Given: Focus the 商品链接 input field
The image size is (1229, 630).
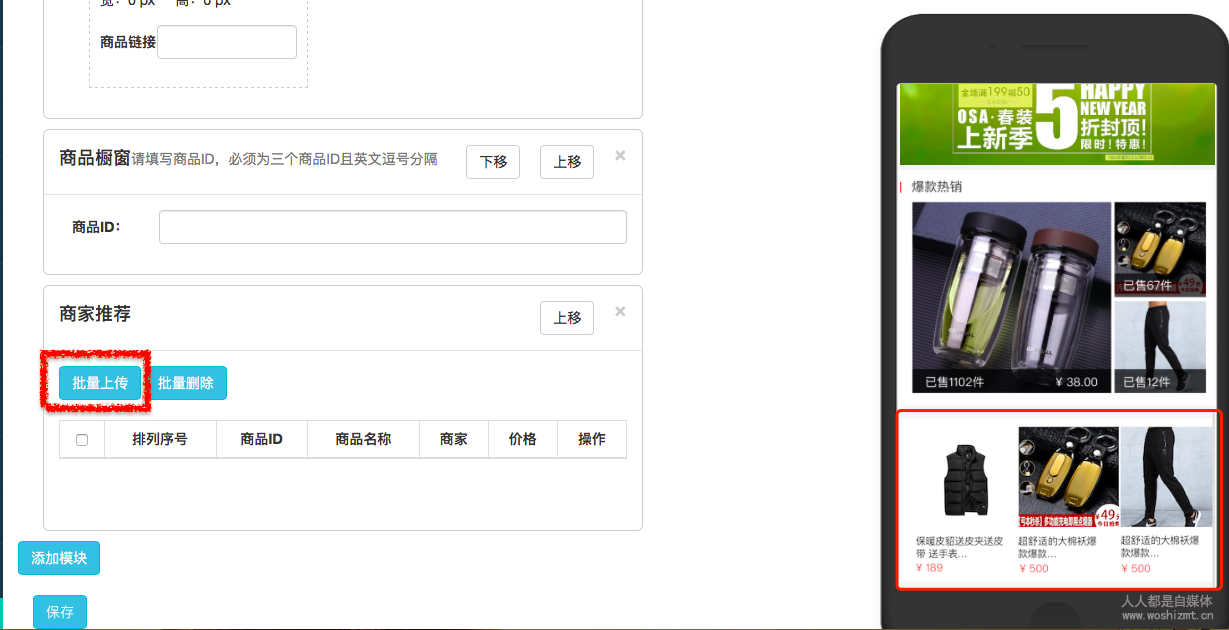Looking at the screenshot, I should 227,42.
